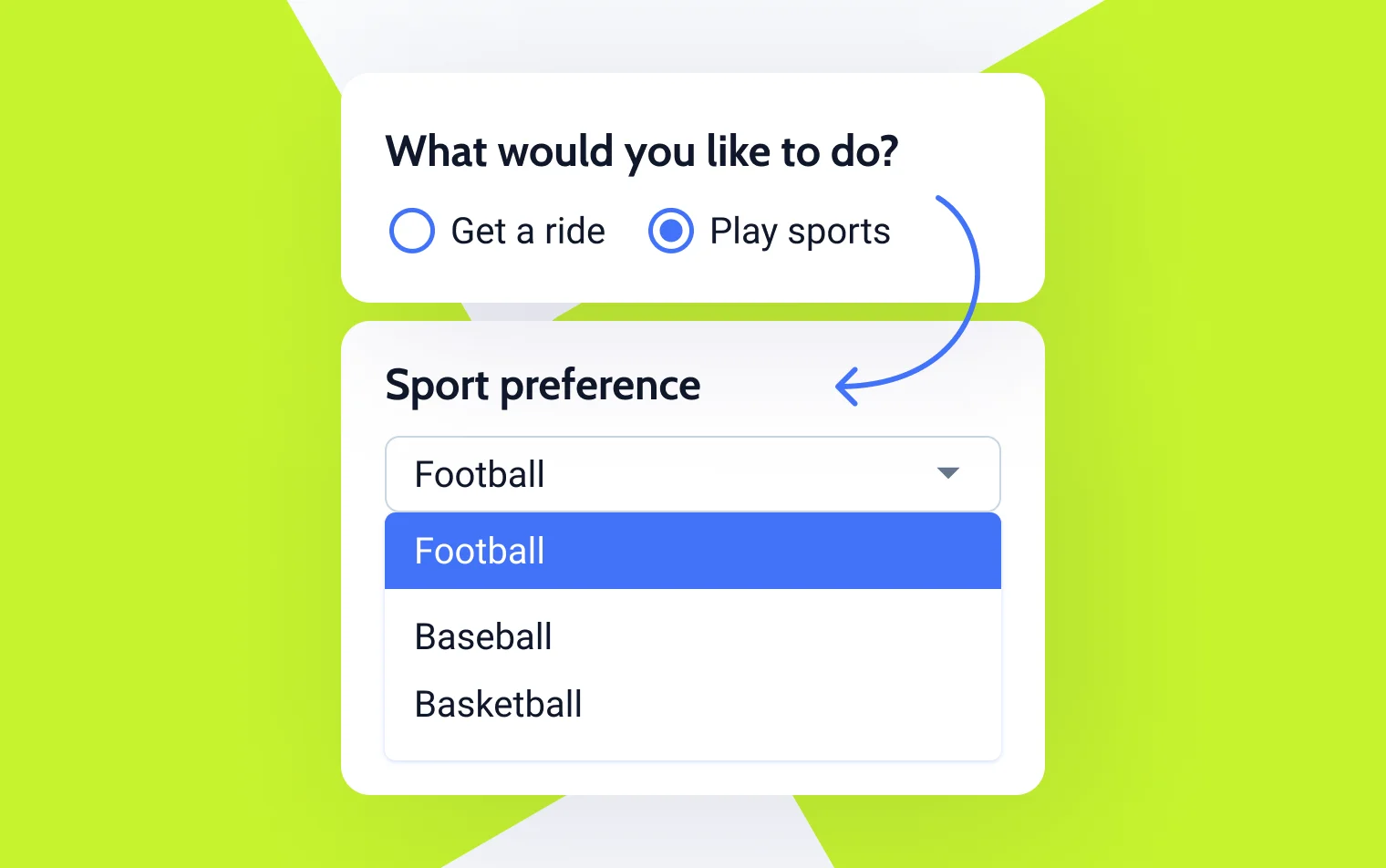The image size is (1386, 868).
Task: Click the "Get a ride" label text
Action: click(x=528, y=232)
